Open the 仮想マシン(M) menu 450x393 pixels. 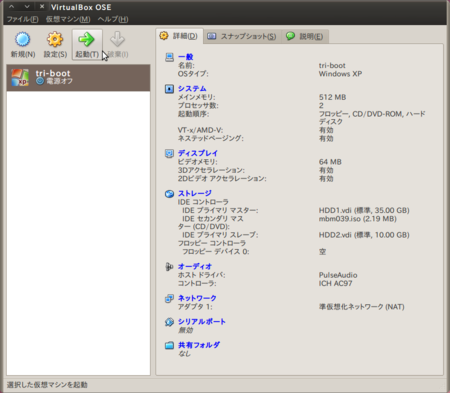point(68,19)
